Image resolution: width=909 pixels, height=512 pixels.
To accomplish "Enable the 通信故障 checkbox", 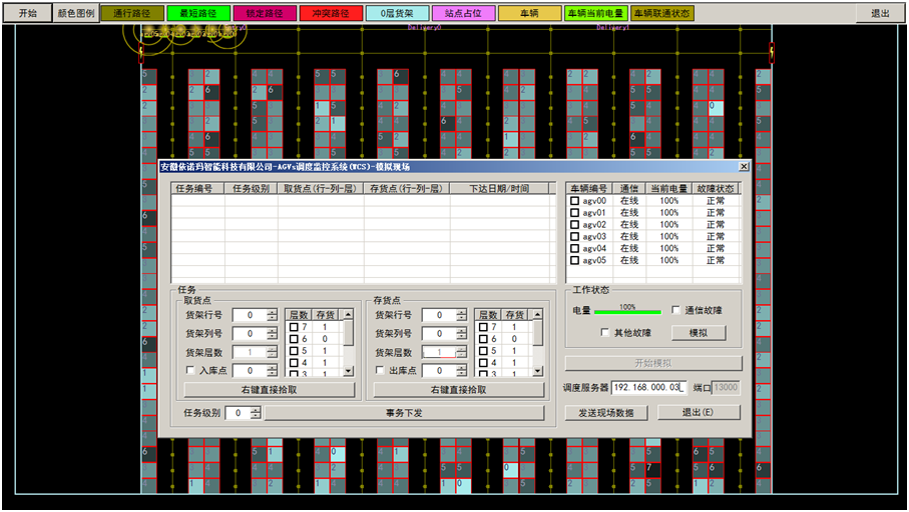I will [676, 310].
